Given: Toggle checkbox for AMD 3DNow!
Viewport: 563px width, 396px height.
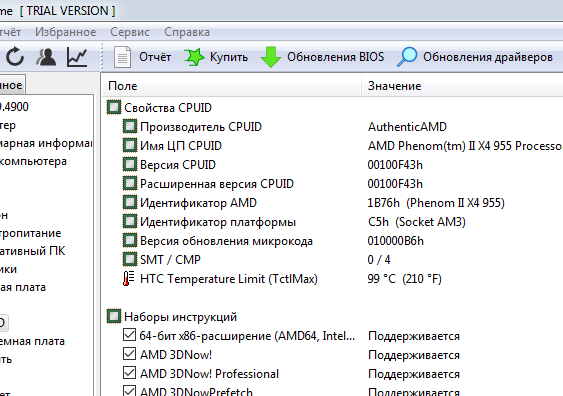Looking at the screenshot, I should click(x=129, y=354).
